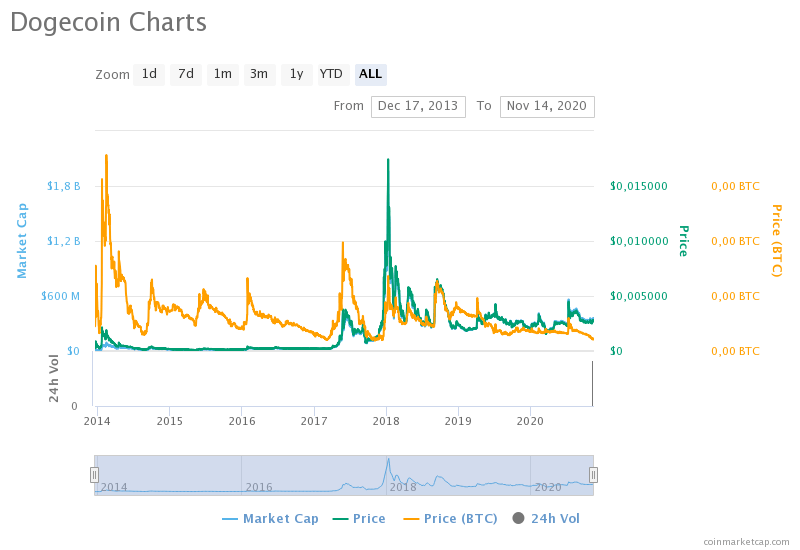
Task: Select the 7d zoom range
Action: (186, 74)
